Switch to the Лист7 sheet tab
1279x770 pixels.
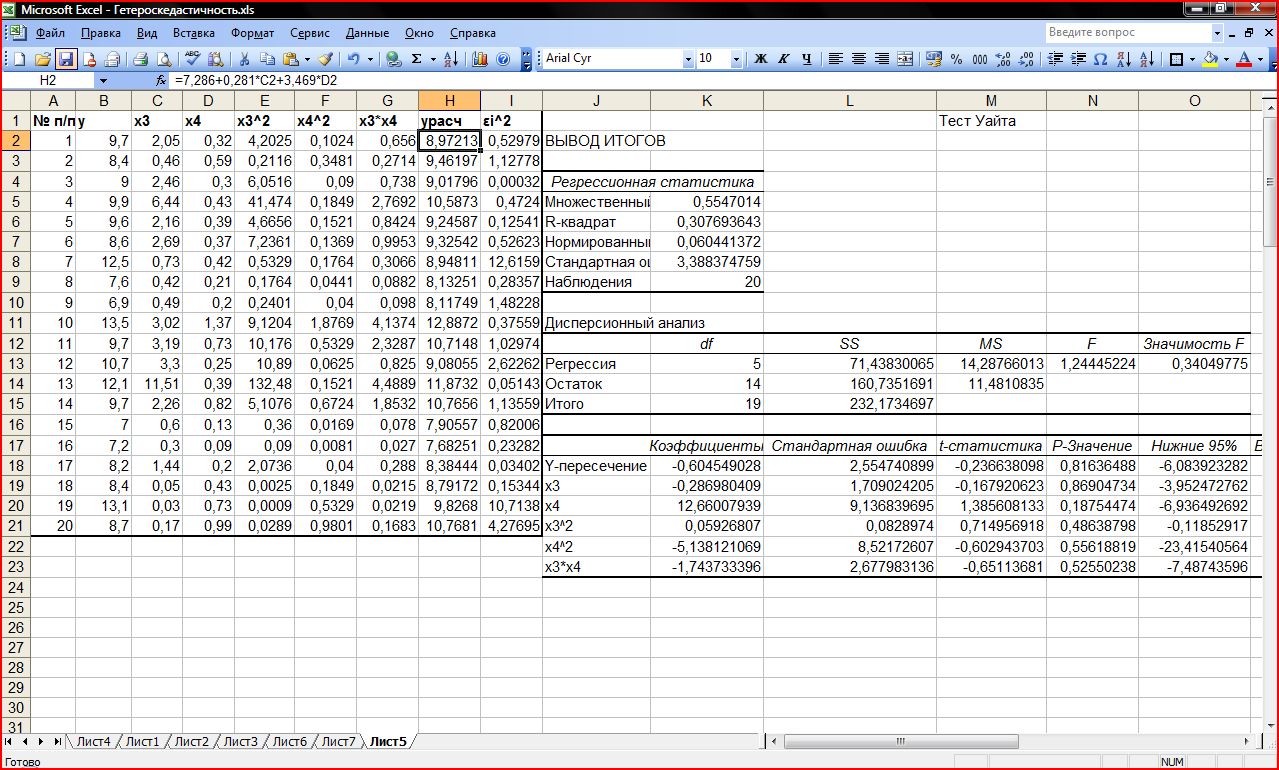(338, 741)
